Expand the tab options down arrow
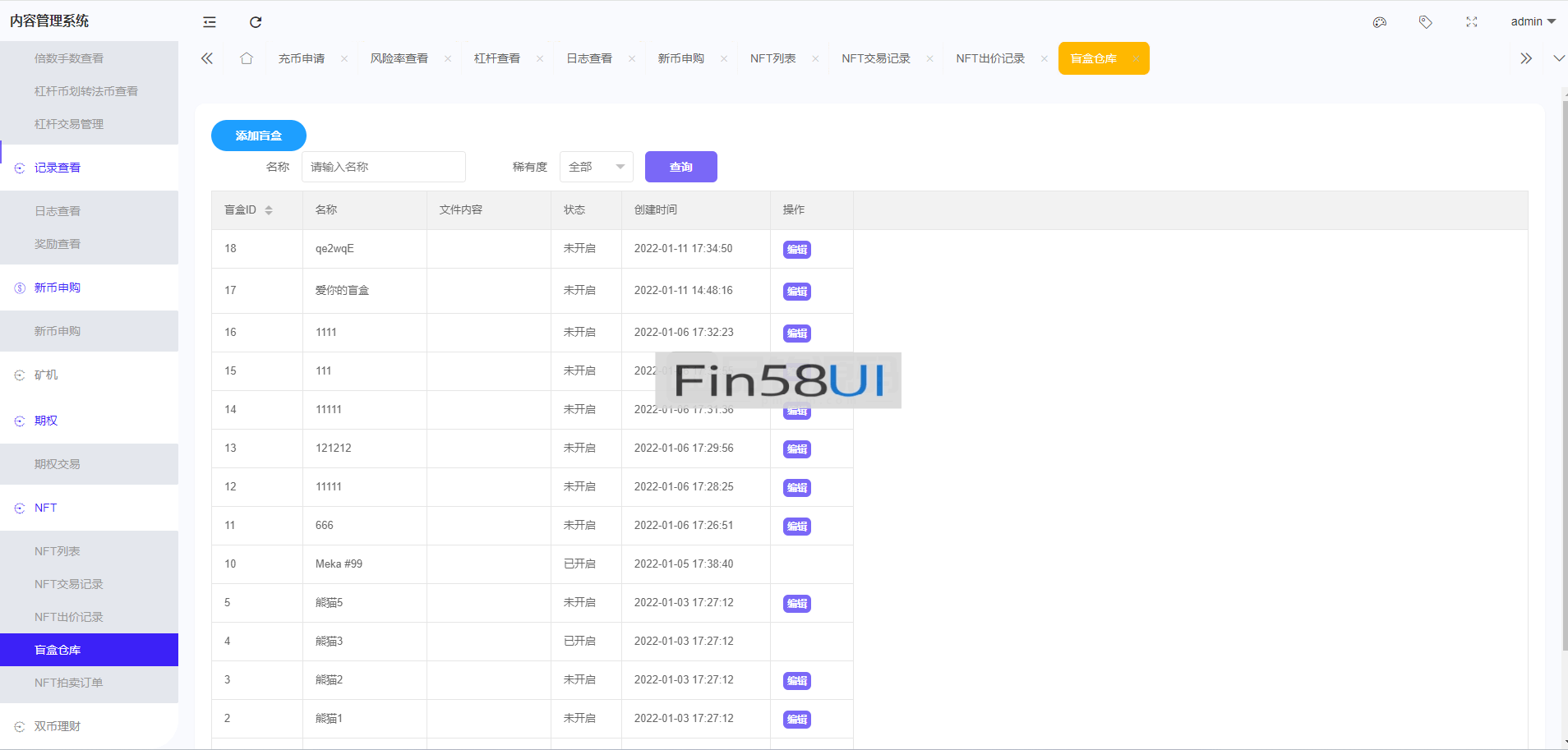This screenshot has height=750, width=1568. (x=1559, y=58)
